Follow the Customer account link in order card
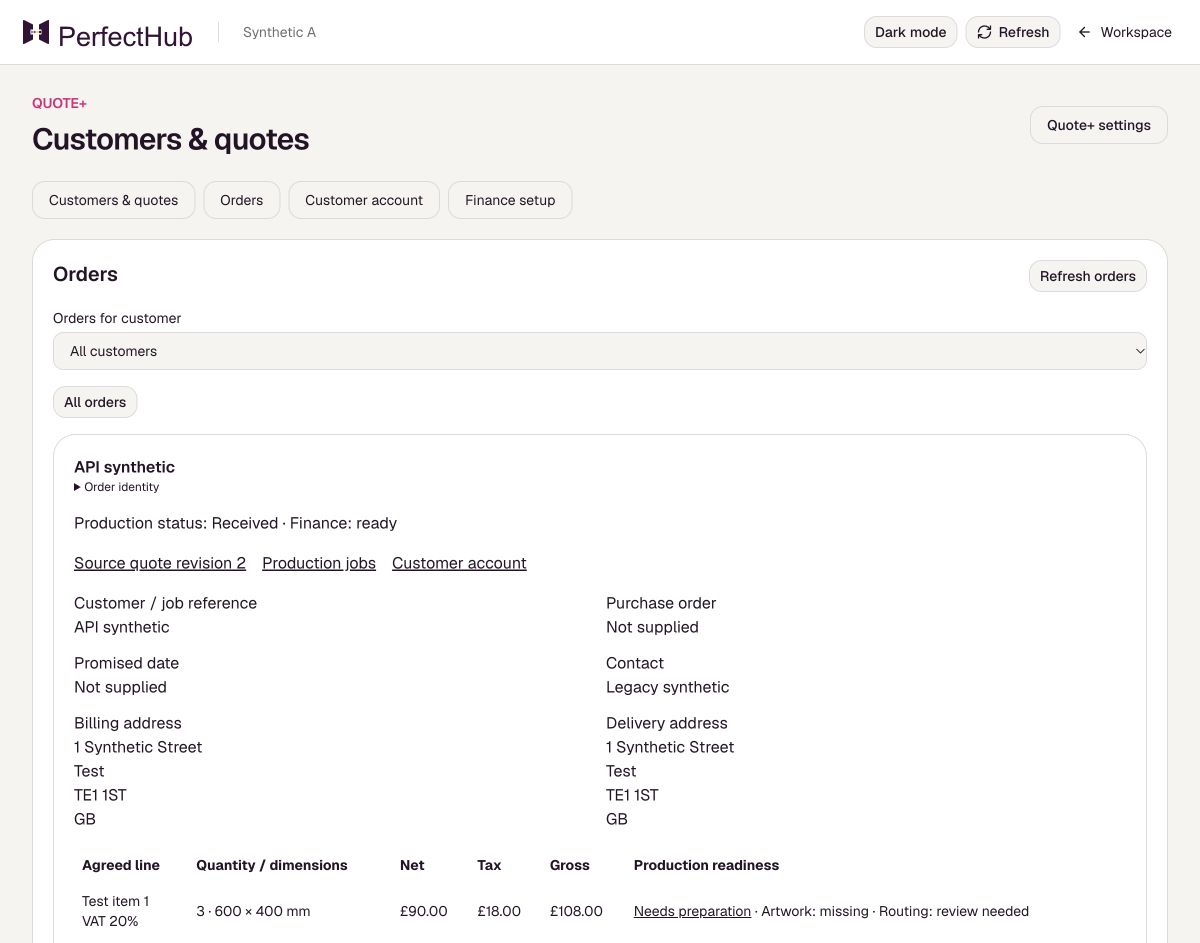Viewport: 1200px width, 943px height. click(459, 563)
